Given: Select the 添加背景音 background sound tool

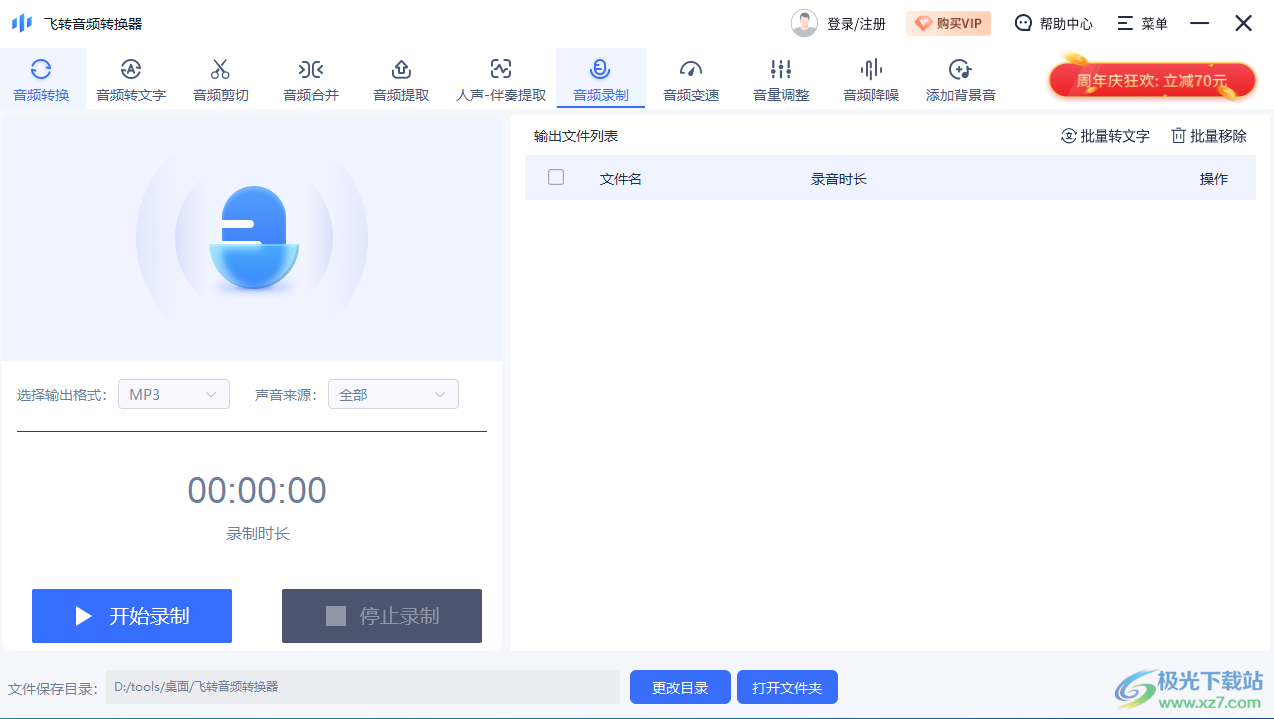Looking at the screenshot, I should point(960,78).
